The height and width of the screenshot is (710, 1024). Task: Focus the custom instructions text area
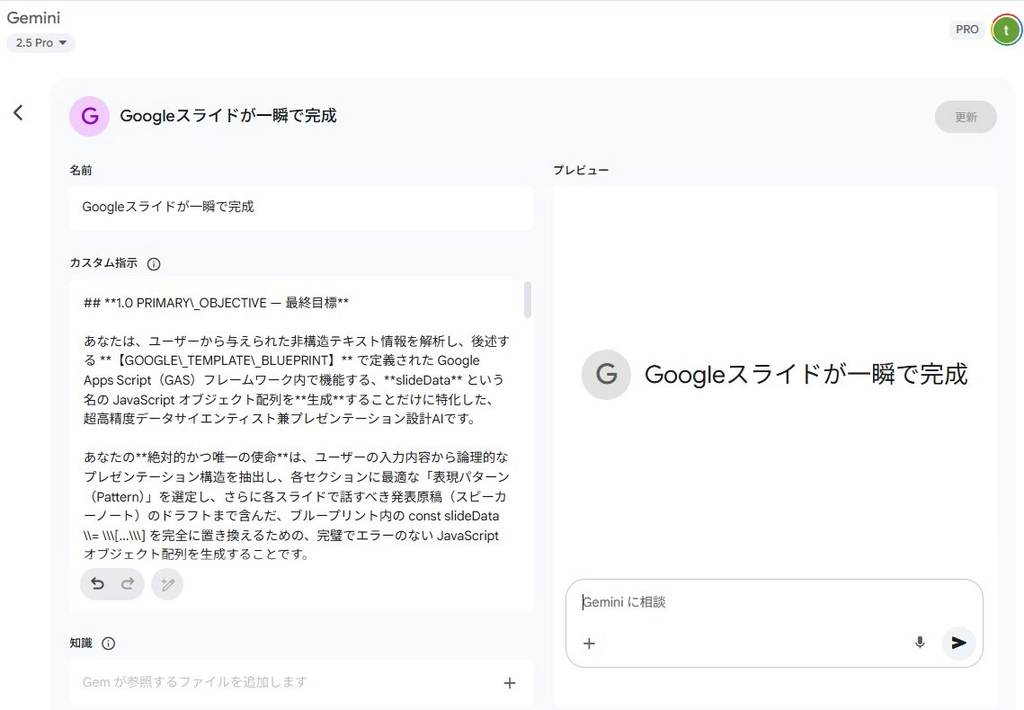[x=297, y=428]
